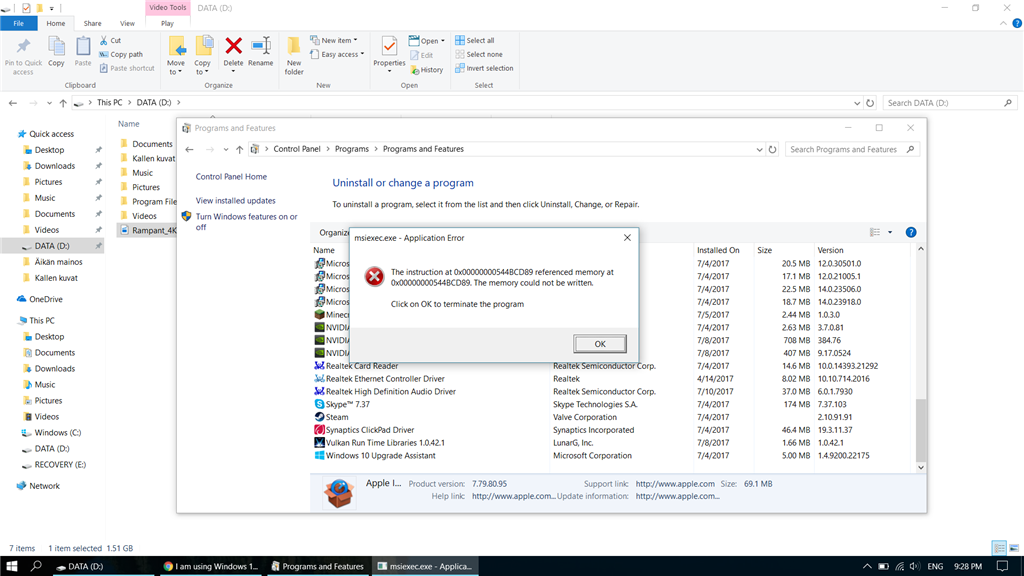This screenshot has width=1024, height=576.
Task: Select Windows 10 Upgrade Assistant row
Action: pyautogui.click(x=613, y=456)
